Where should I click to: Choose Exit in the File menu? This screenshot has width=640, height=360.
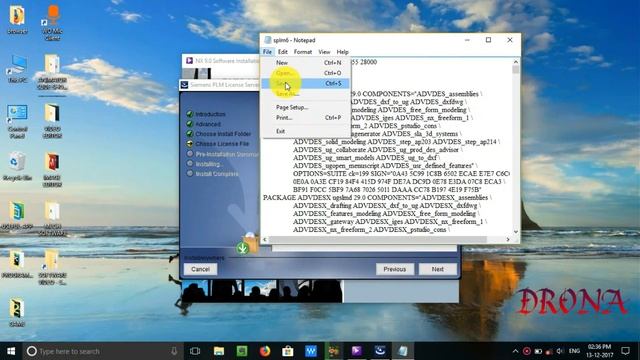[306, 131]
